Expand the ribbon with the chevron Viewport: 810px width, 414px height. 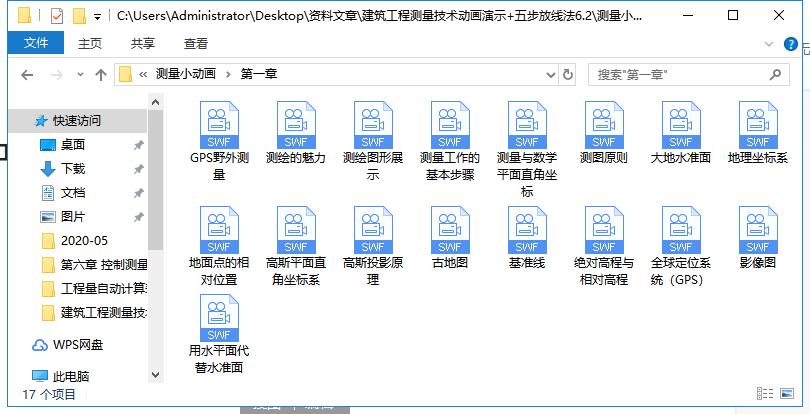(x=769, y=44)
